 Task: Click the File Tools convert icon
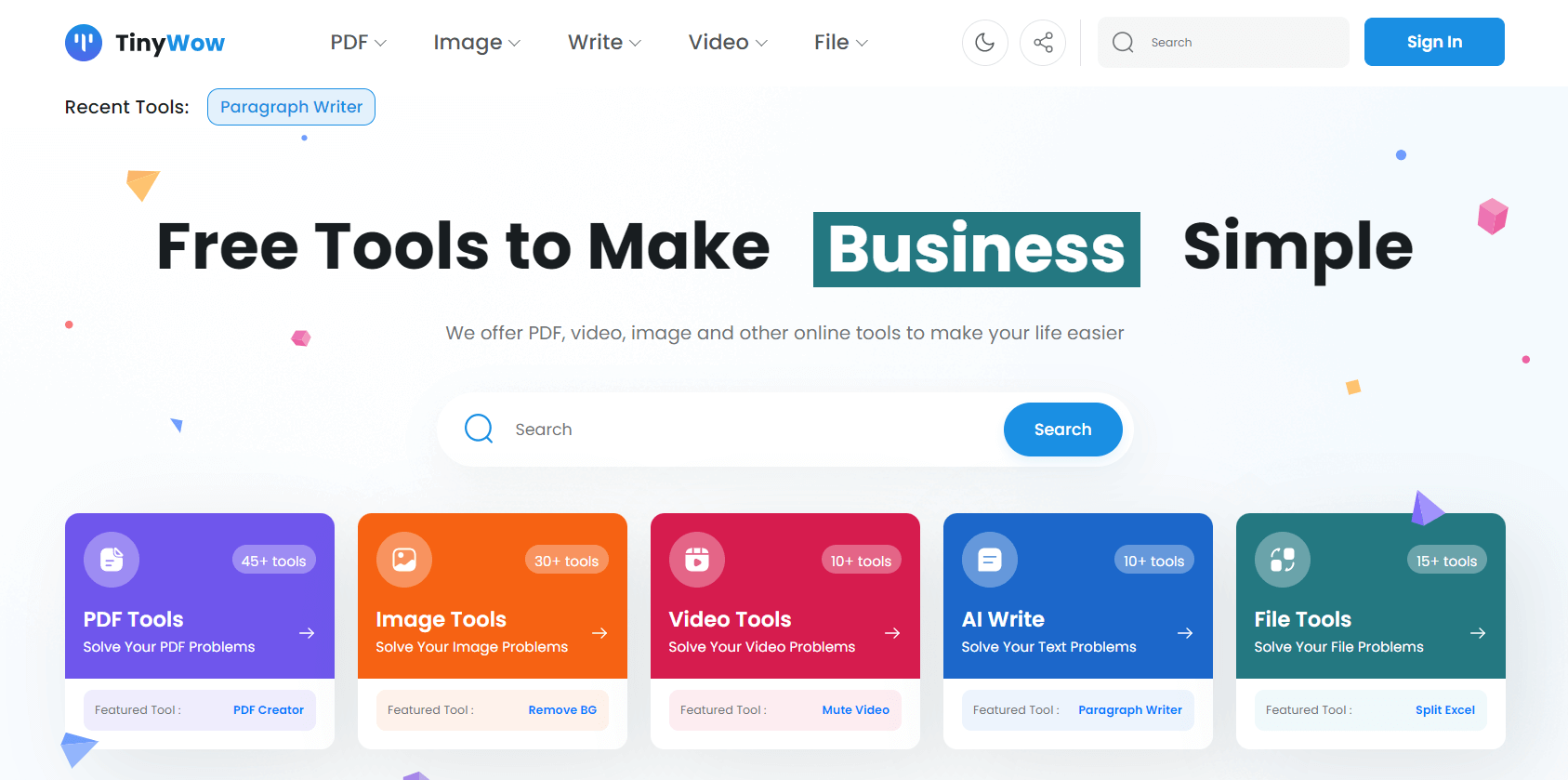click(1283, 560)
